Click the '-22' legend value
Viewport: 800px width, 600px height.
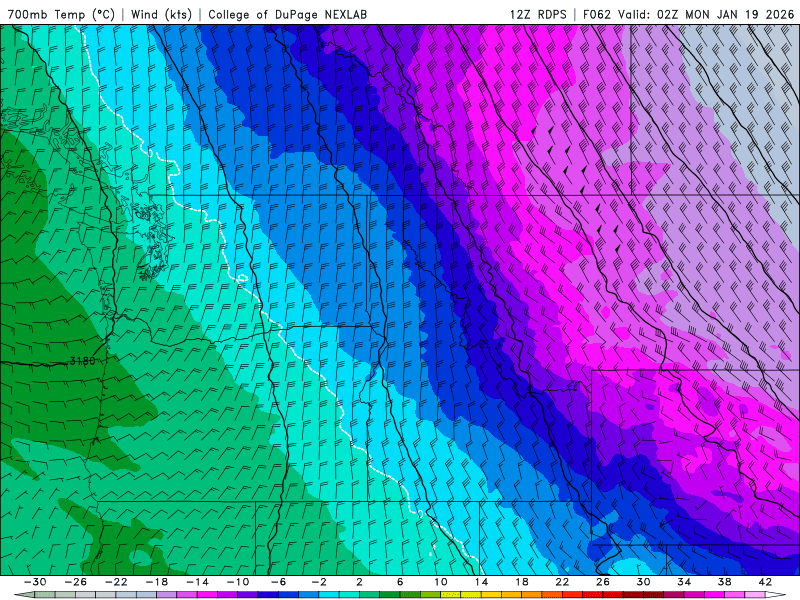[x=116, y=582]
